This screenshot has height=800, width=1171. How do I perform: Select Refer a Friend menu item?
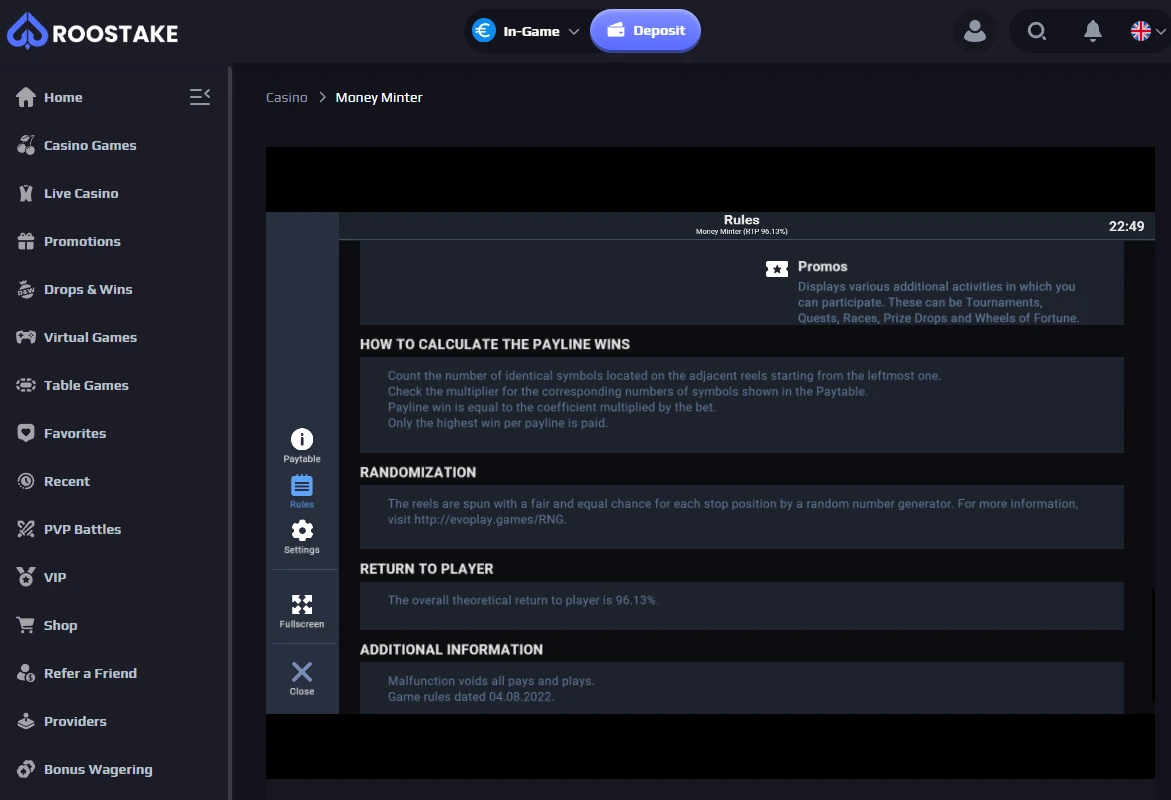point(90,673)
